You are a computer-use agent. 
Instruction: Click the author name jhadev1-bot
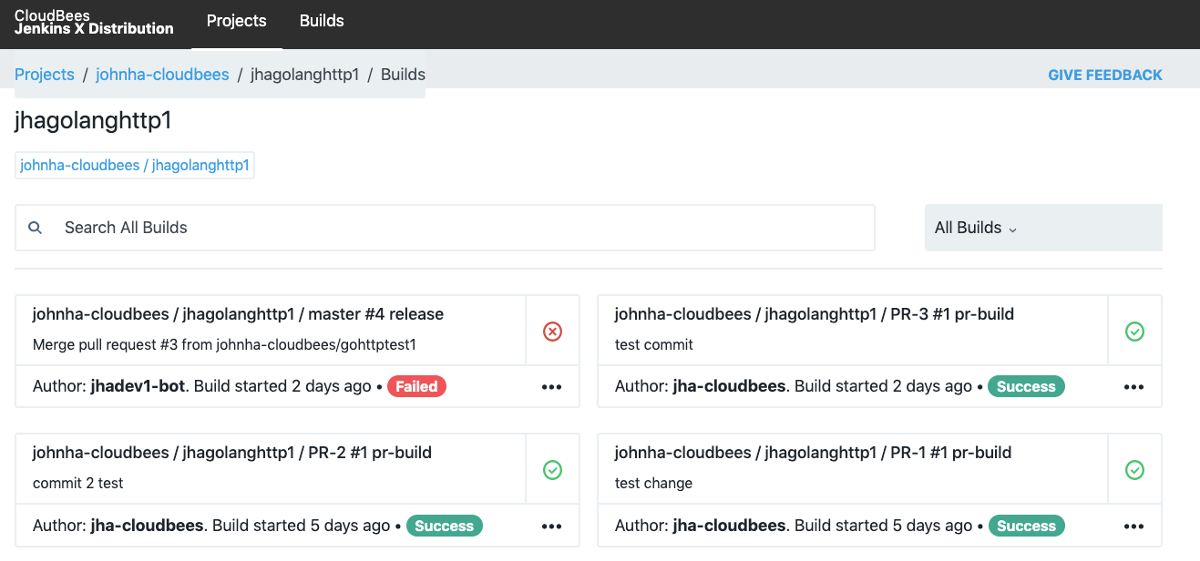click(x=138, y=386)
